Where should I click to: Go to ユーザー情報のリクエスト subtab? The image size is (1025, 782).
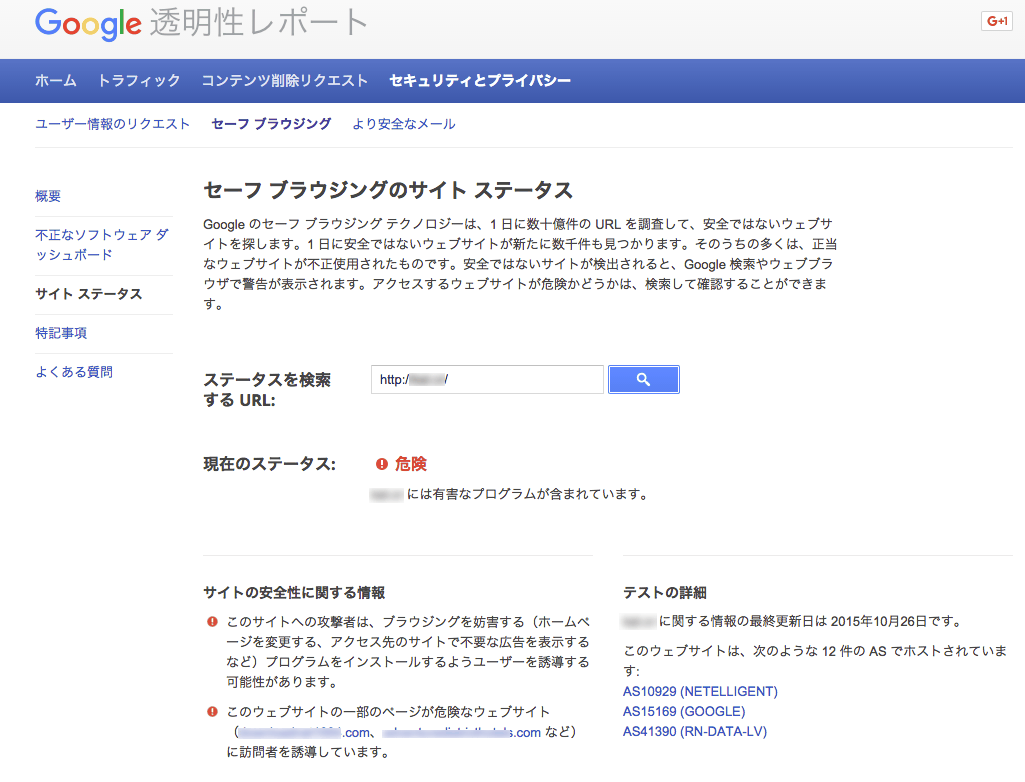click(112, 124)
